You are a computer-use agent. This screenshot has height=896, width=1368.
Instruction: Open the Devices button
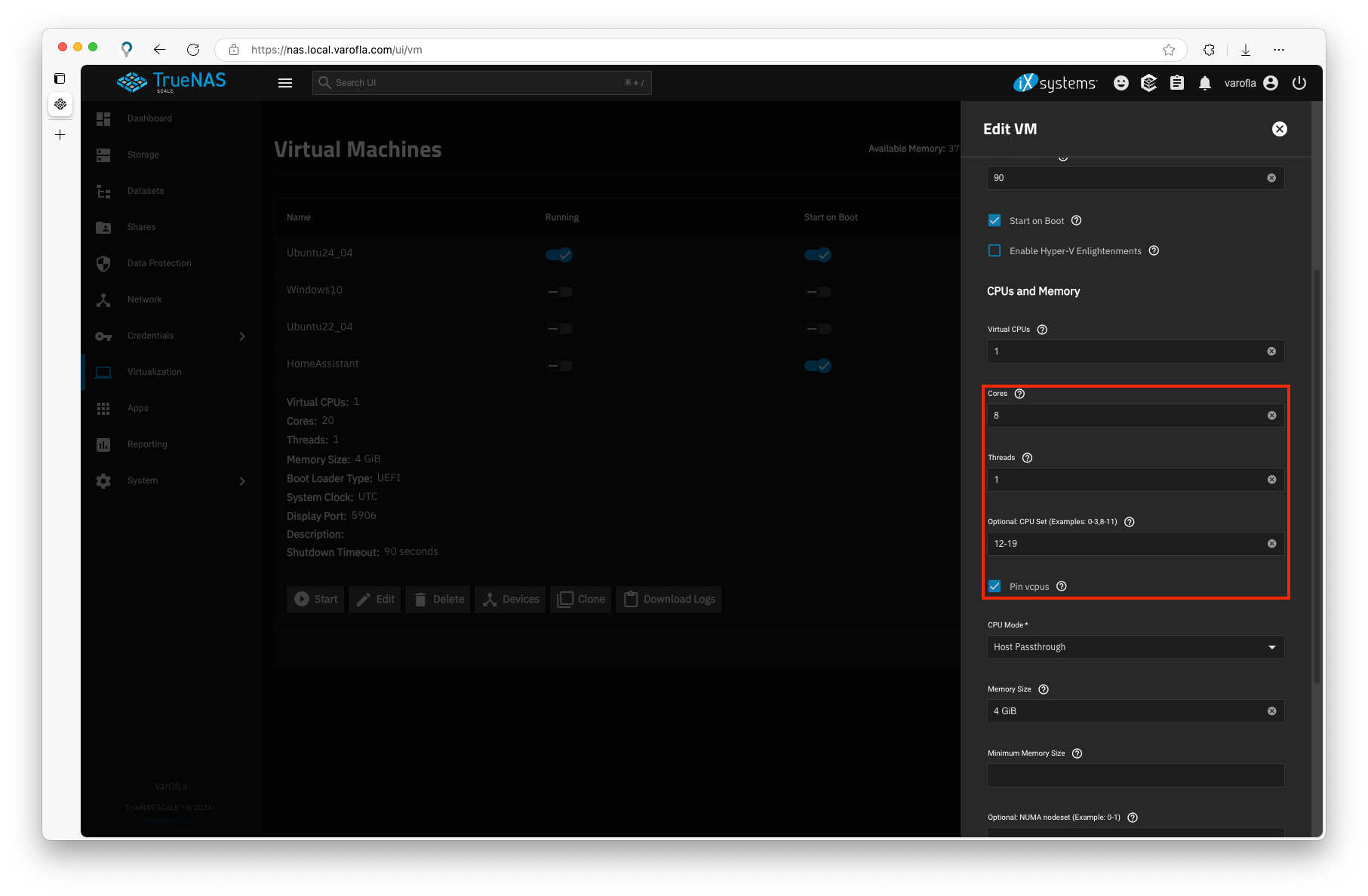point(511,600)
